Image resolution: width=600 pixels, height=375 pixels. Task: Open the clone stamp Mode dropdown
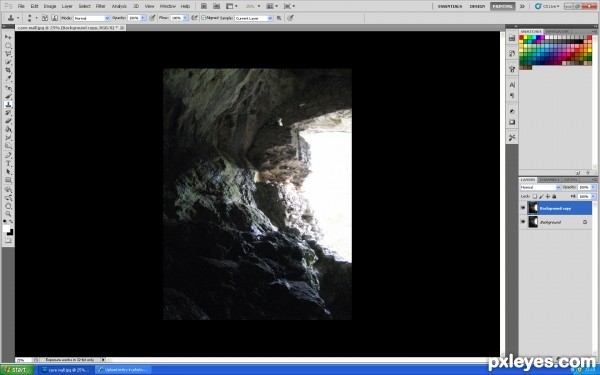coord(91,18)
